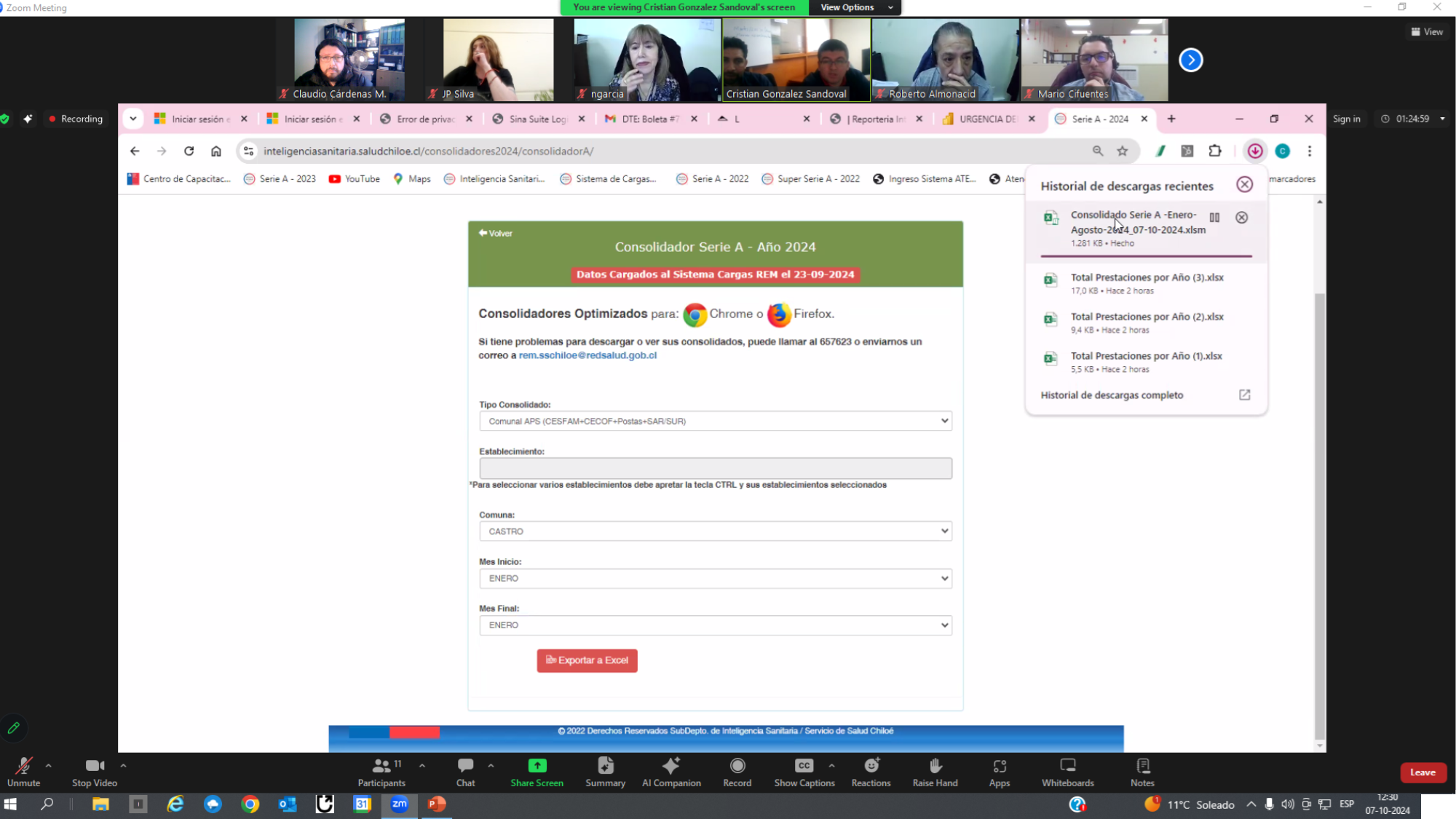
Task: Open new browser tab
Action: pos(1171,119)
